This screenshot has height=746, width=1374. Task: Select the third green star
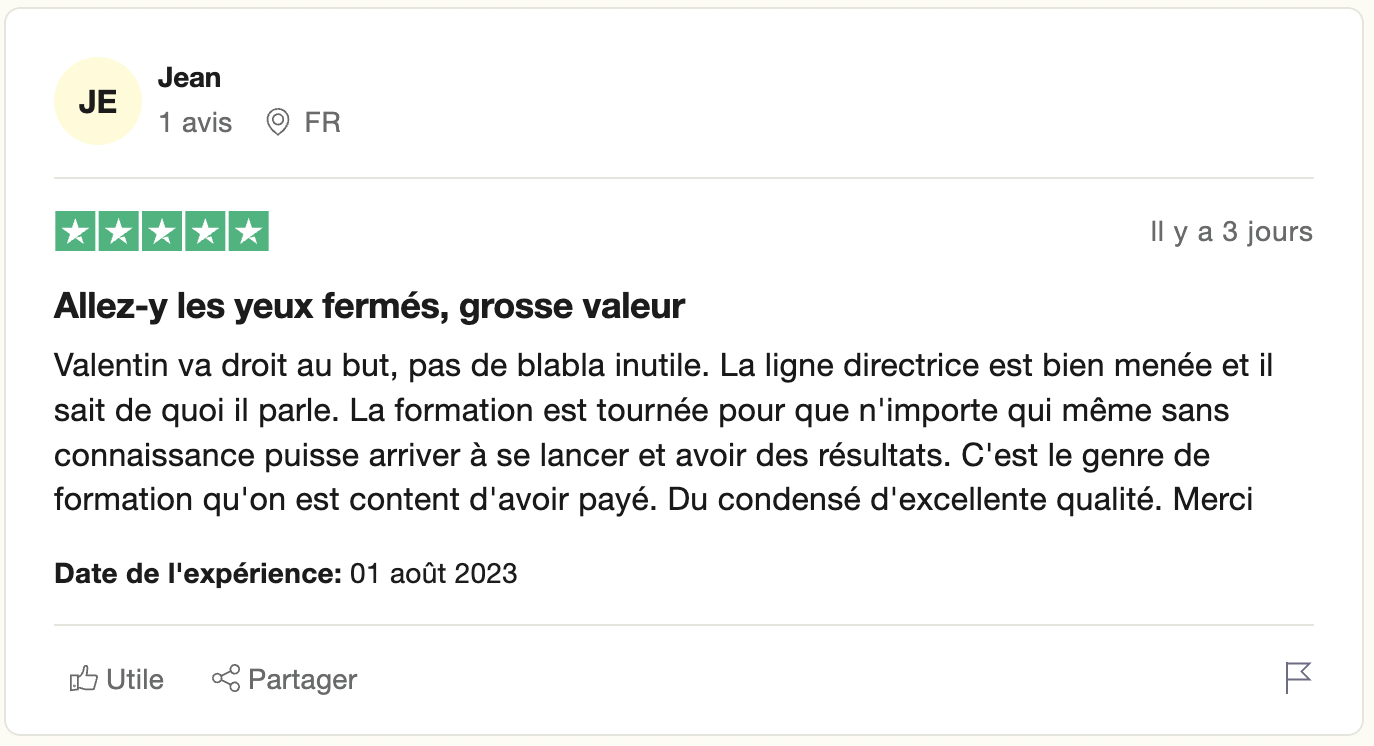(162, 232)
